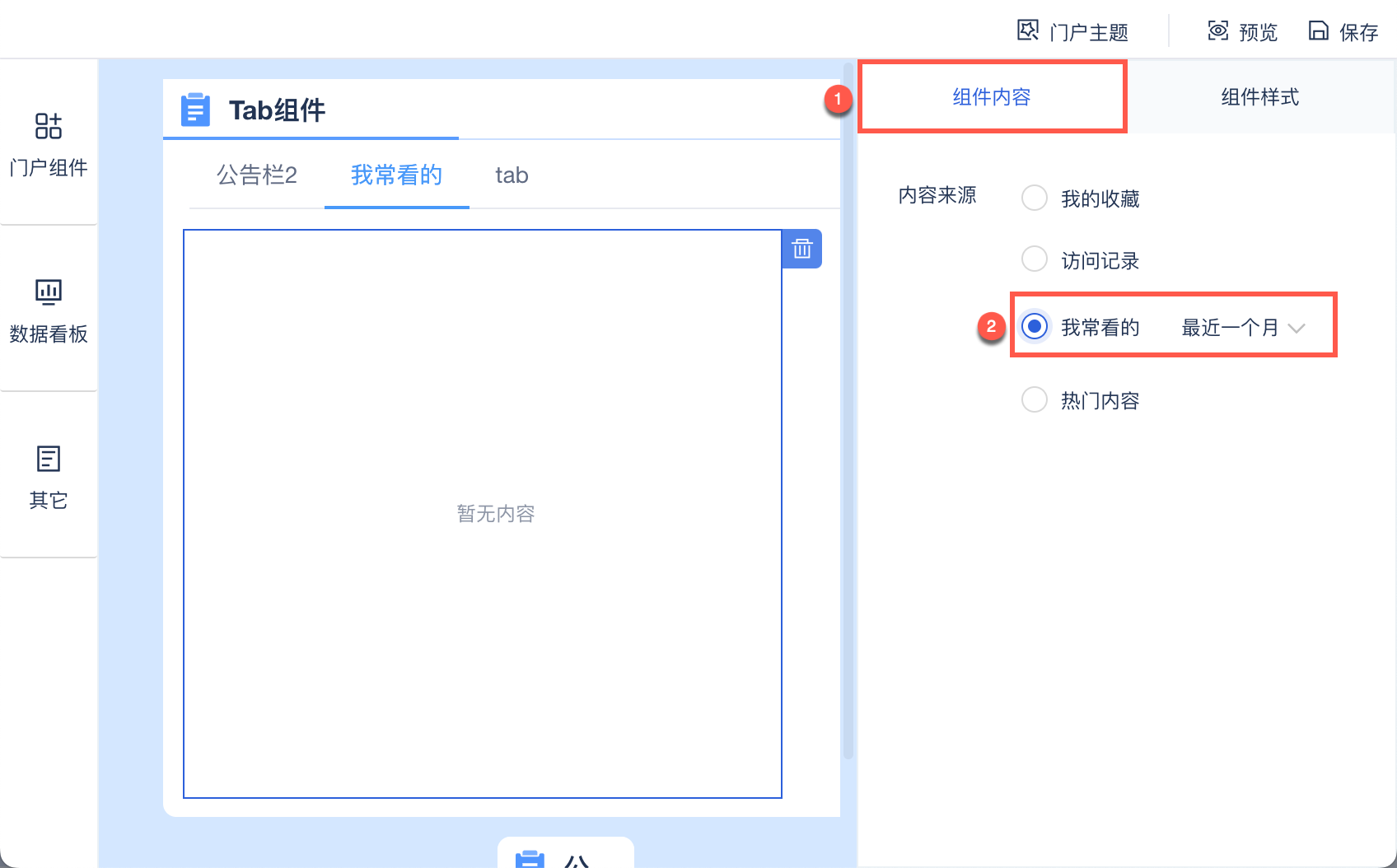The width and height of the screenshot is (1397, 868).
Task: Click the Tab组件 clipboard icon
Action: click(195, 110)
